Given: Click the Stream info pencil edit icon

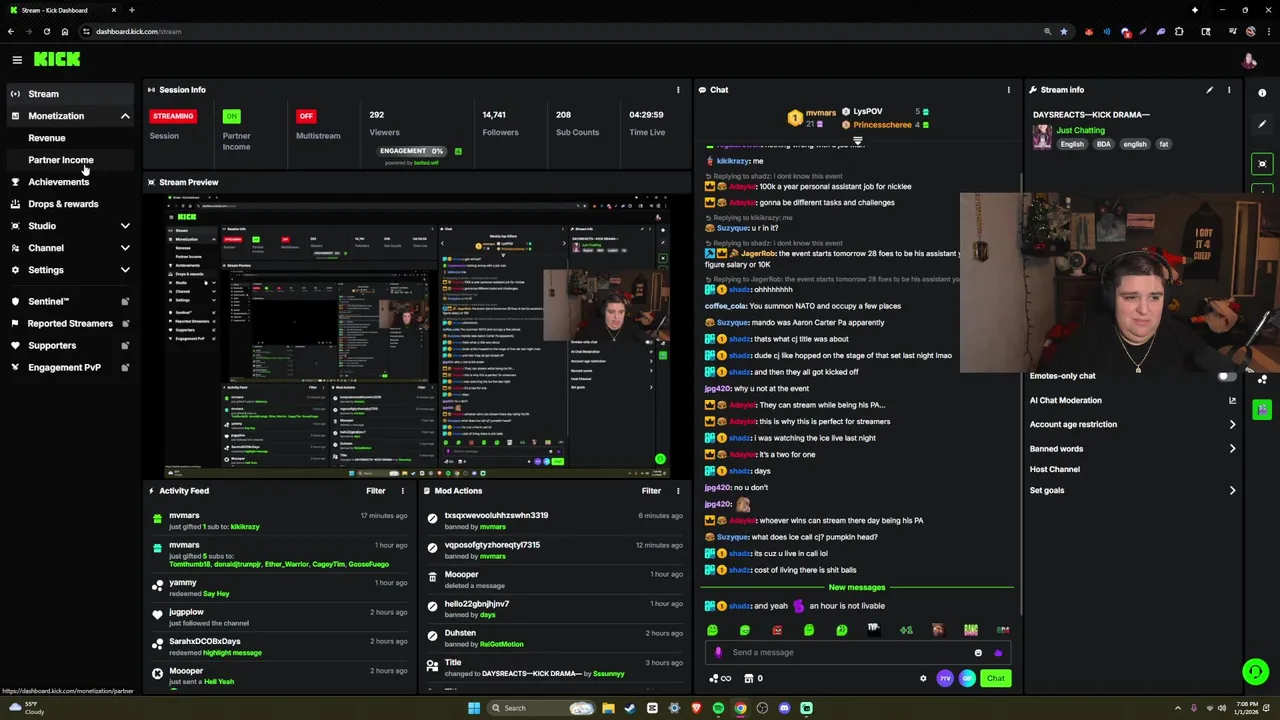Looking at the screenshot, I should 1209,90.
